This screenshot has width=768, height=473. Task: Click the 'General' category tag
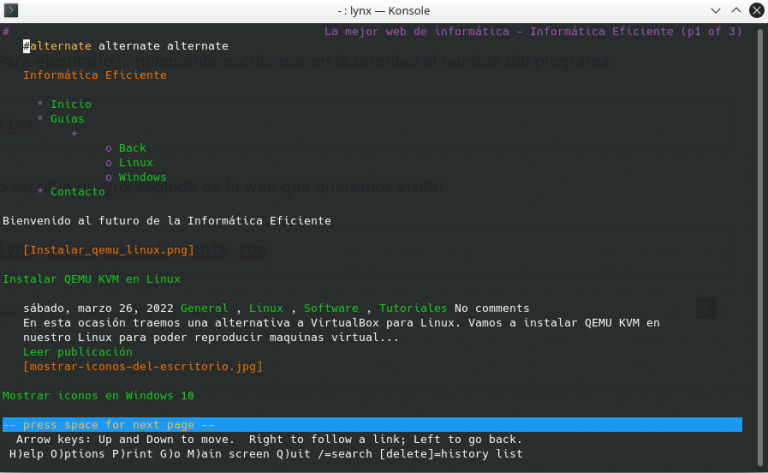(205, 308)
